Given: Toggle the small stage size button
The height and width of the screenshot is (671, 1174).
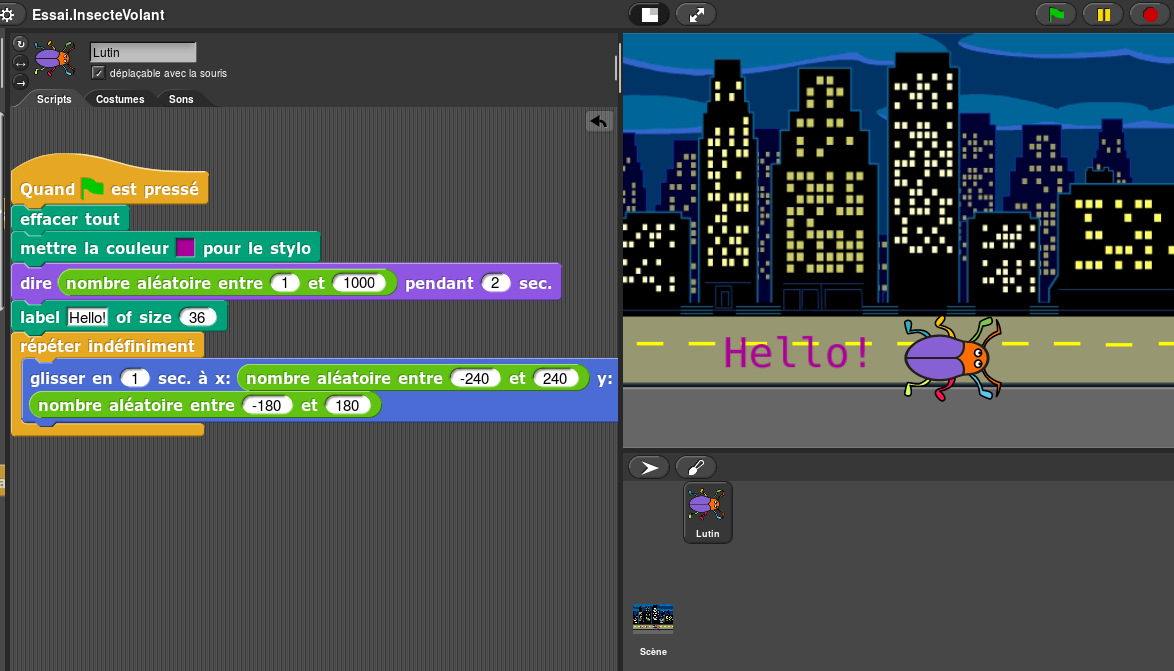Looking at the screenshot, I should (649, 15).
